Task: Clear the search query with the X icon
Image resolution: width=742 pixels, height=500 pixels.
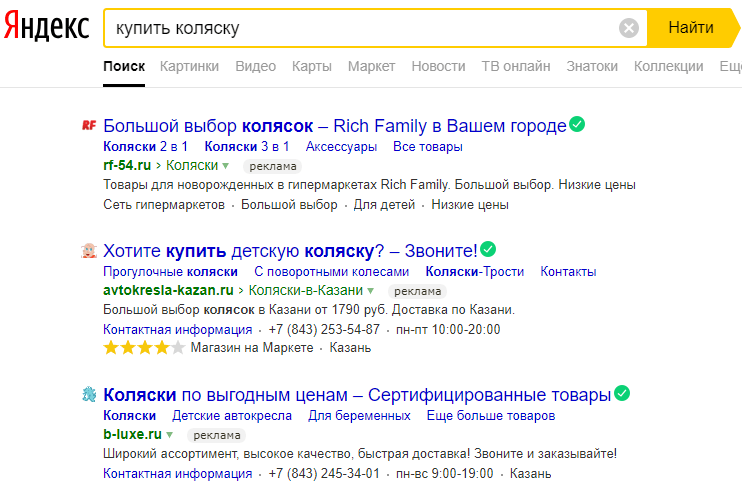Action: tap(628, 28)
